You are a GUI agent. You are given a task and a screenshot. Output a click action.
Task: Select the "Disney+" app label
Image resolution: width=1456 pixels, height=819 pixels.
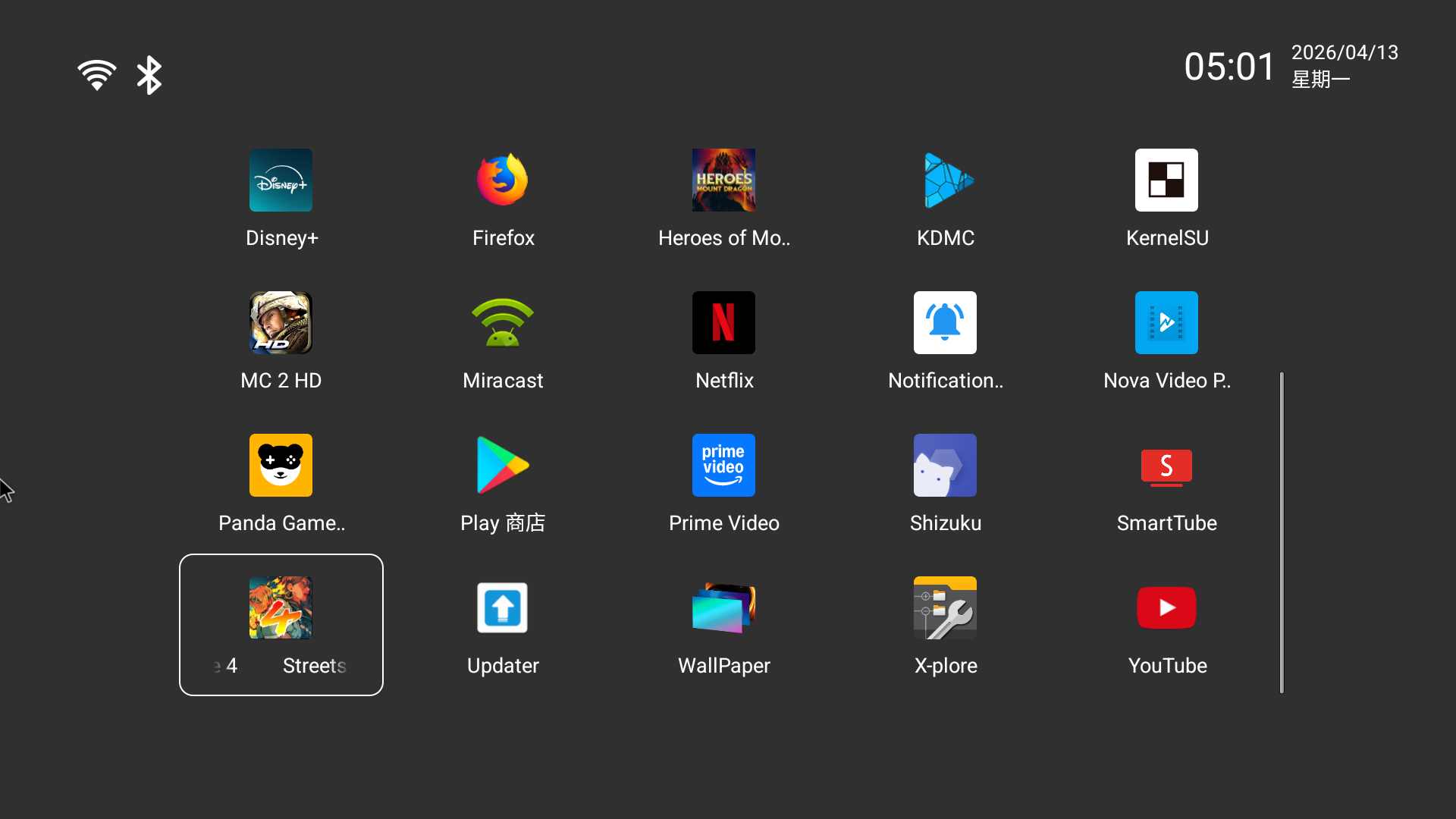point(282,238)
